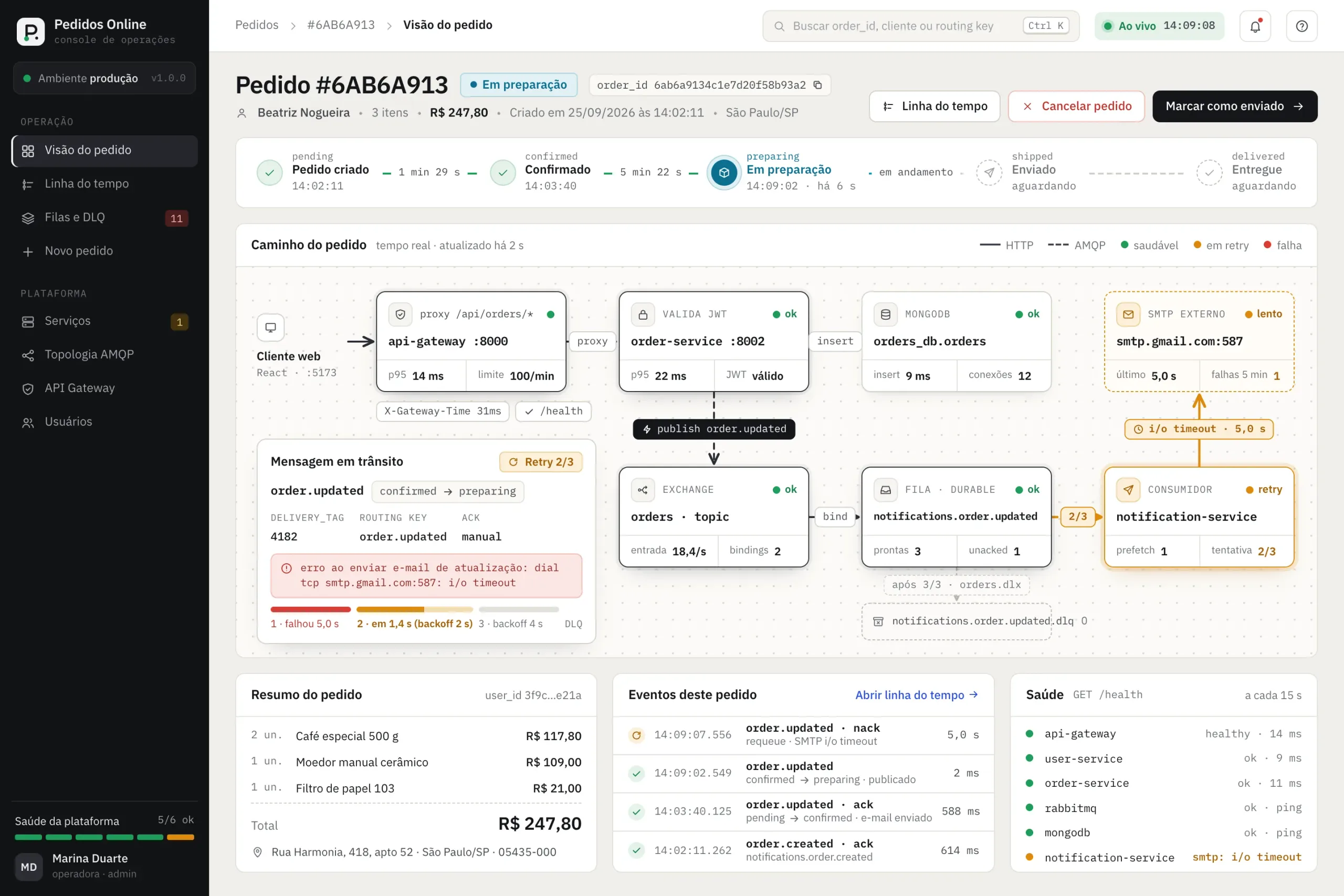Click the Serviços badge 1
The height and width of the screenshot is (896, 1344).
click(180, 322)
